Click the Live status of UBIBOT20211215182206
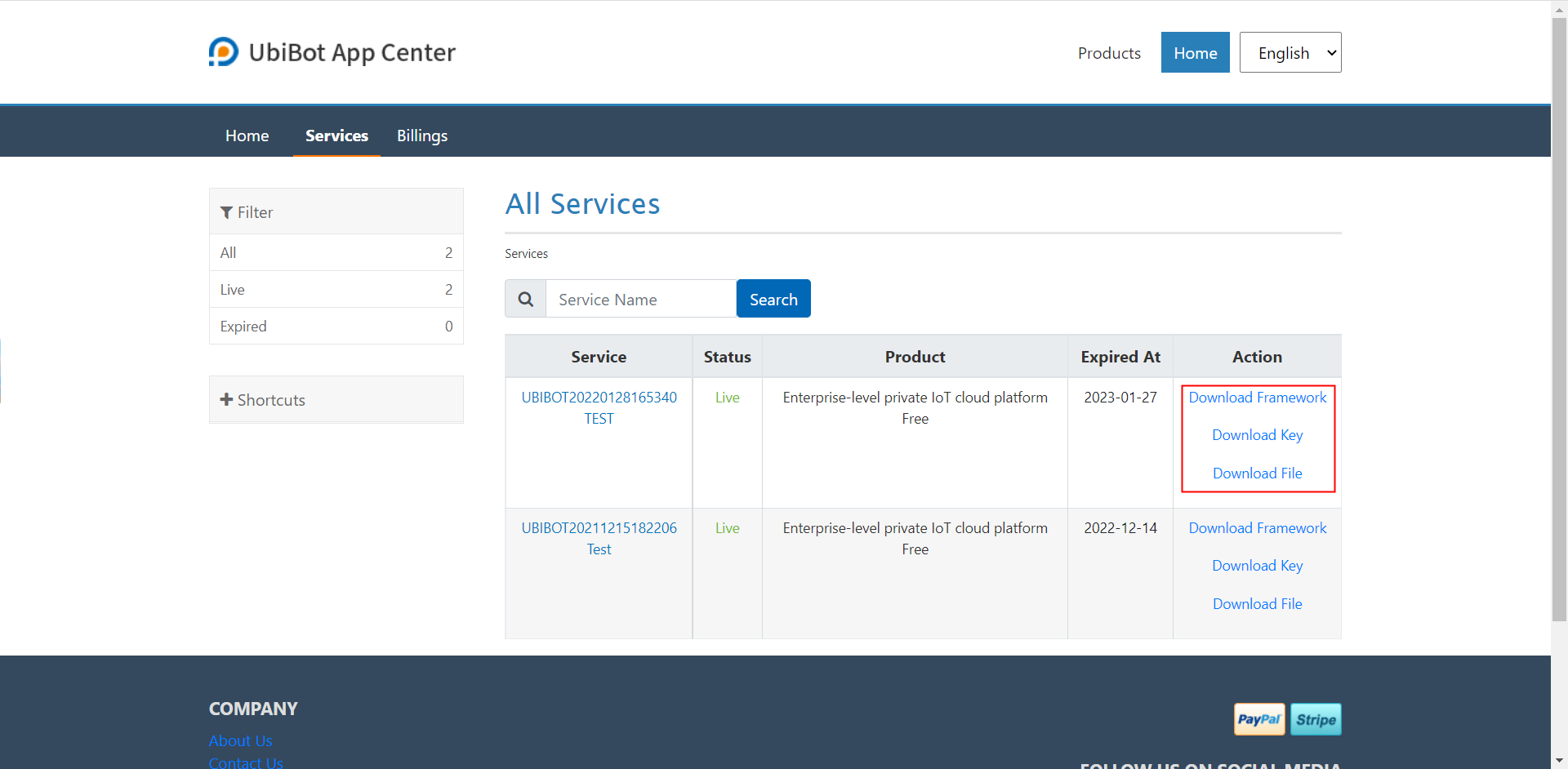1568x769 pixels. pyautogui.click(x=728, y=528)
